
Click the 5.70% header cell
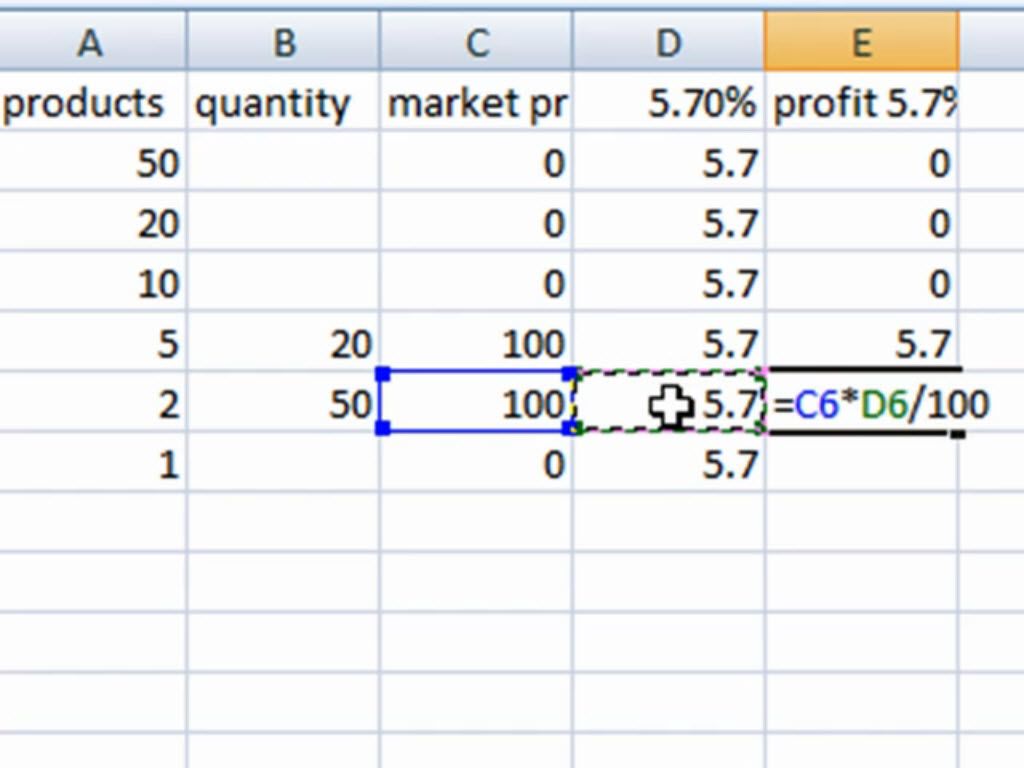point(668,101)
